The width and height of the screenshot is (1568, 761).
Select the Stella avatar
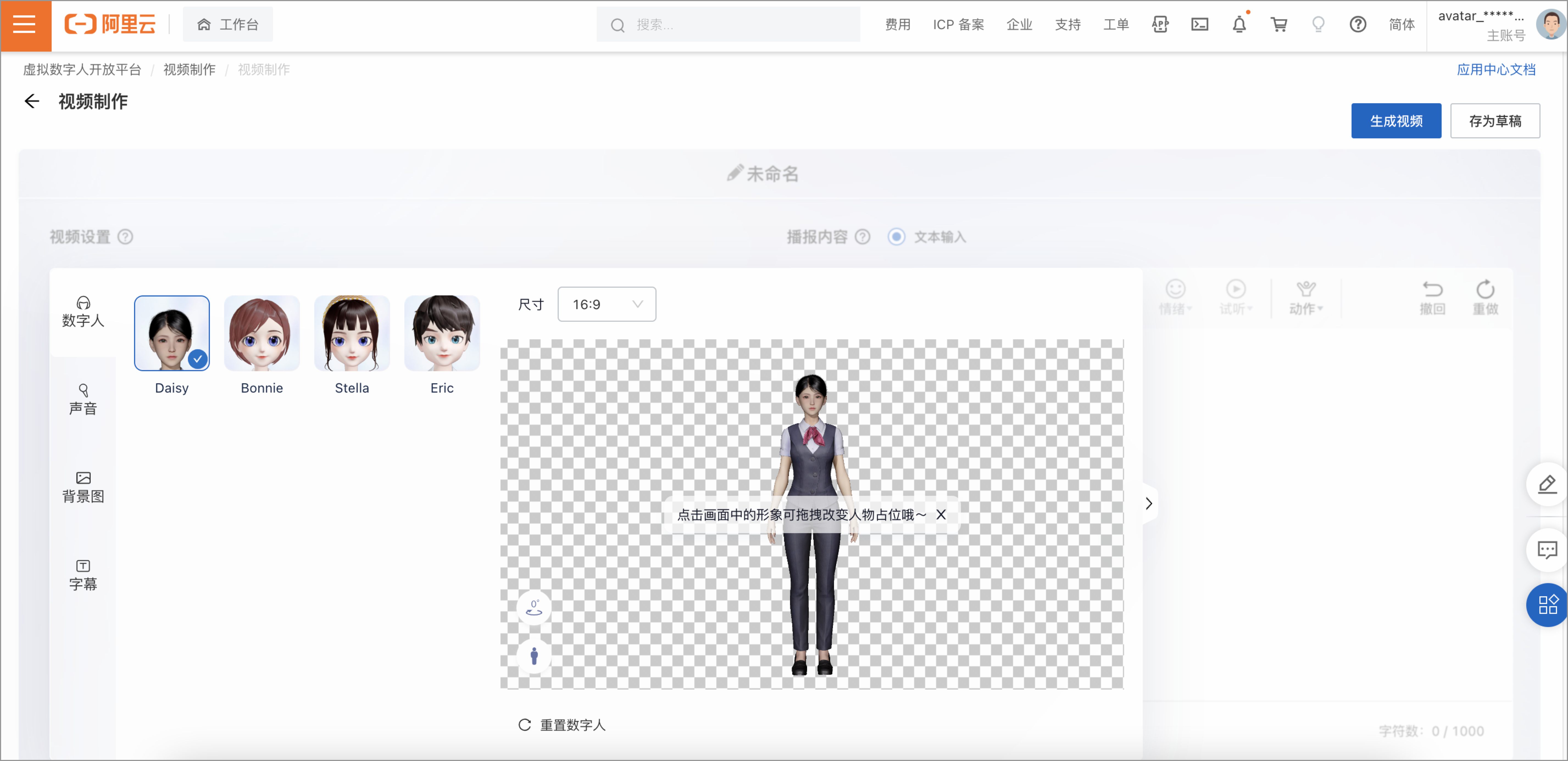[x=352, y=333]
